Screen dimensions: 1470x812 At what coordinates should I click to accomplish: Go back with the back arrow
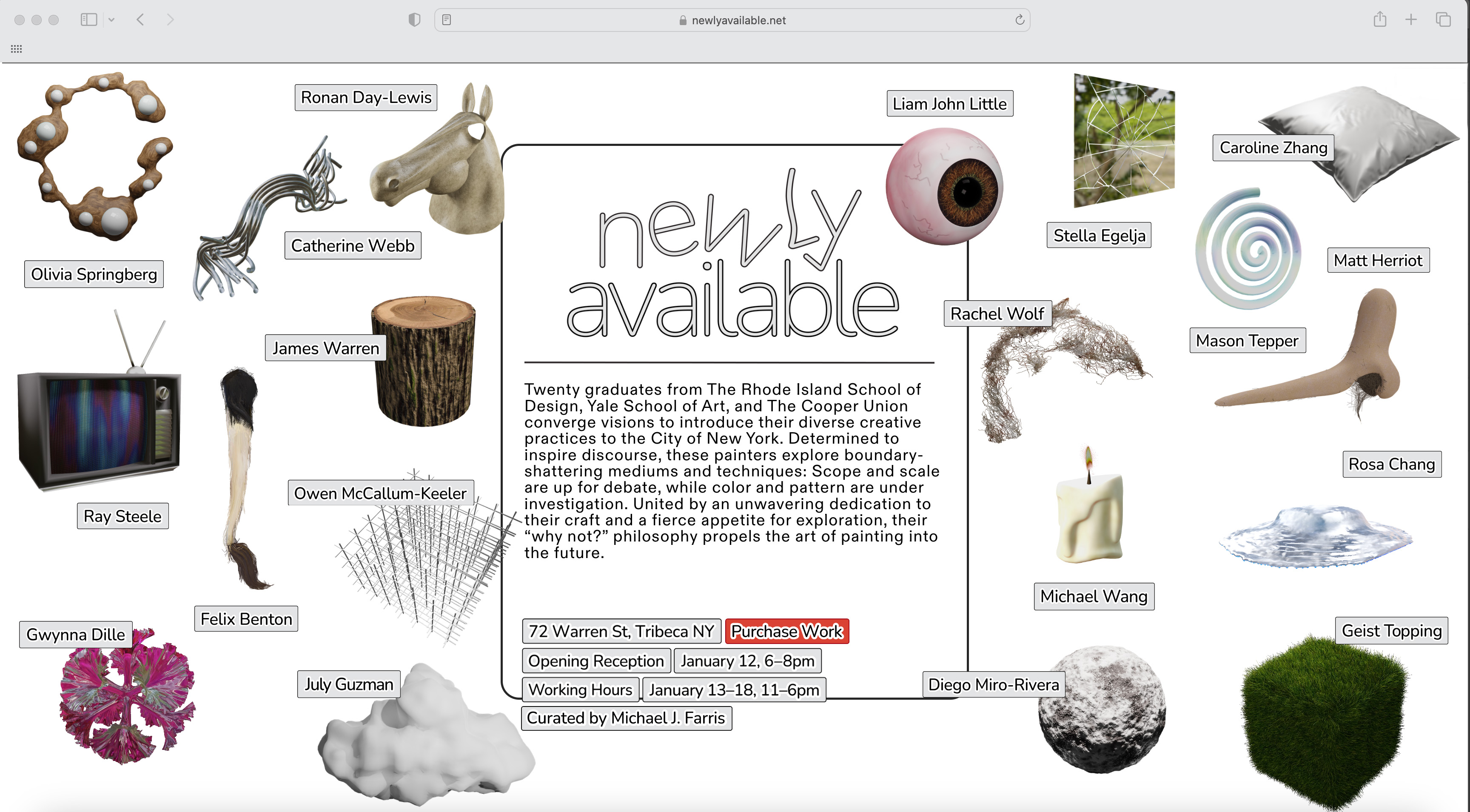click(140, 20)
